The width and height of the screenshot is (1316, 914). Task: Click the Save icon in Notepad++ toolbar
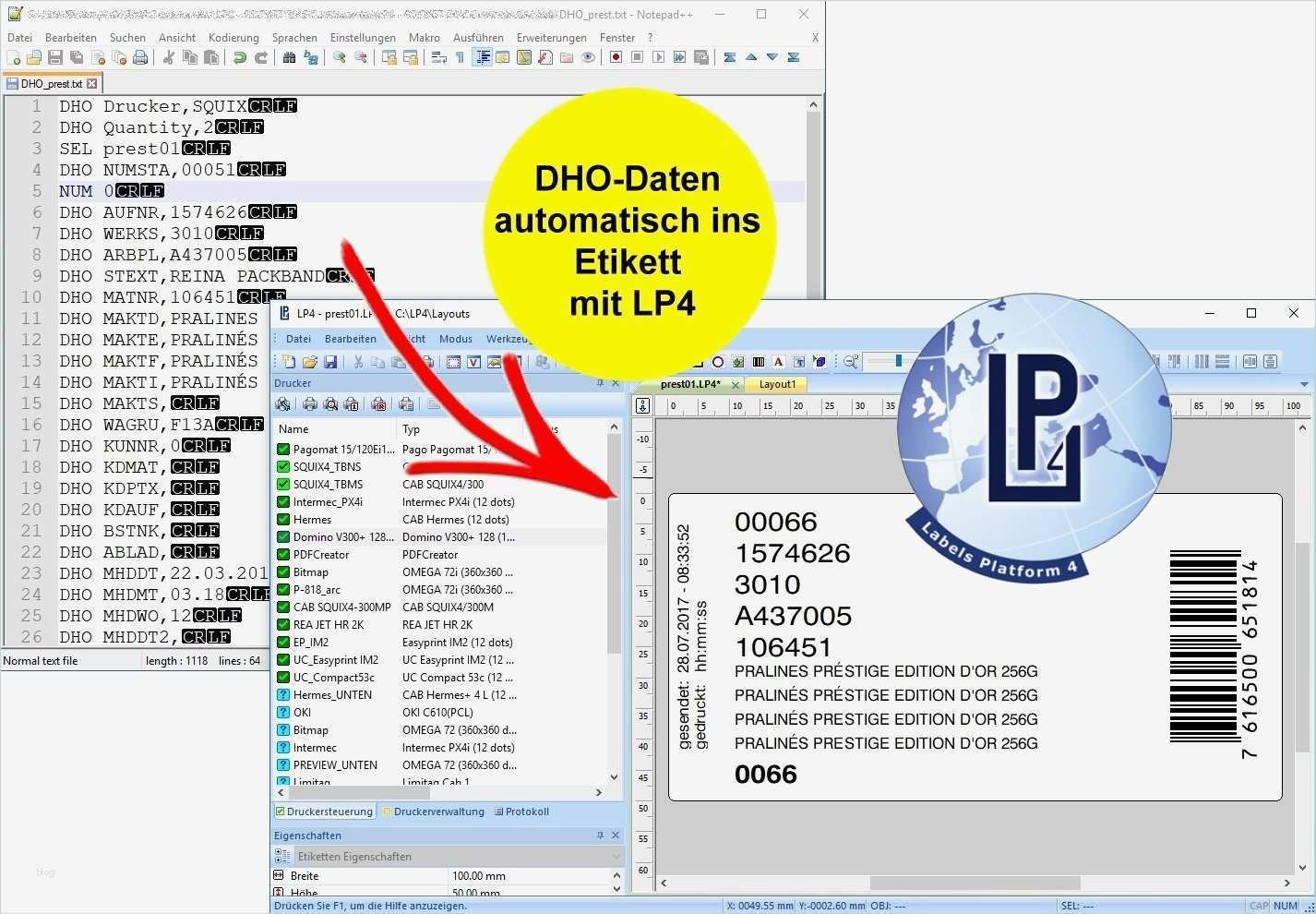pos(55,57)
